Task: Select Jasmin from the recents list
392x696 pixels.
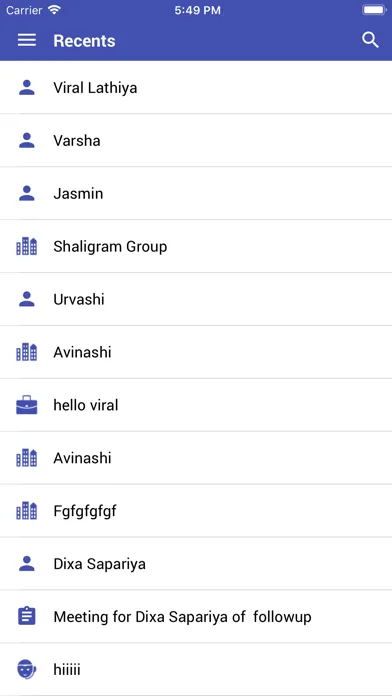Action: pos(196,193)
